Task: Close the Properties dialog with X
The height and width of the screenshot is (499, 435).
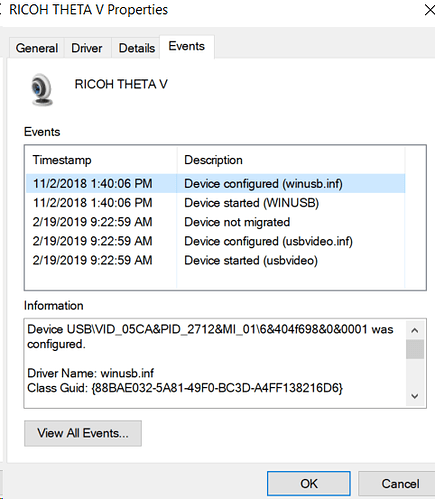Action: click(x=430, y=10)
